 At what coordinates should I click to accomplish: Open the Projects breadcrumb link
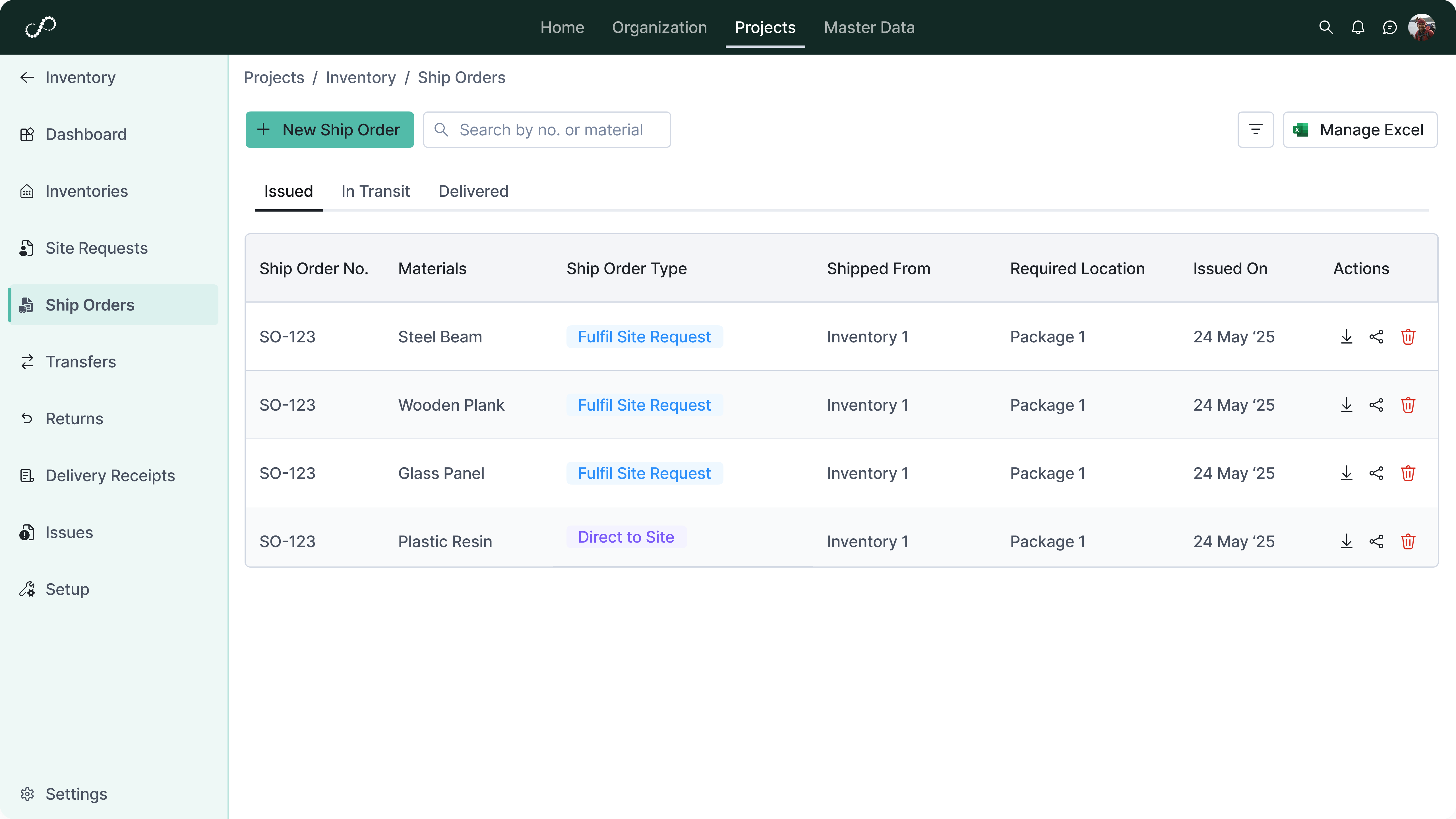[x=274, y=77]
